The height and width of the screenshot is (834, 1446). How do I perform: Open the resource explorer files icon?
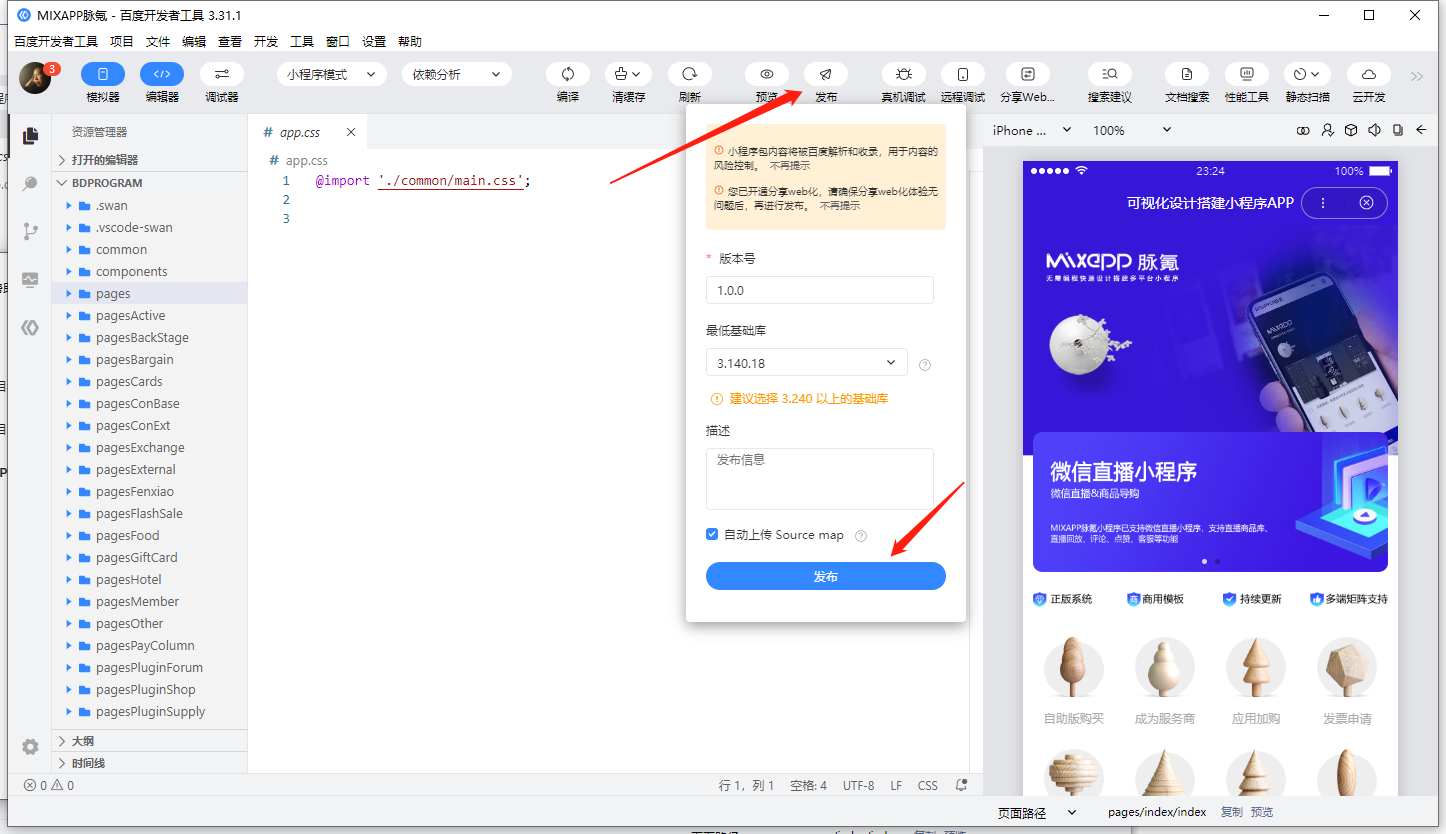tap(30, 136)
